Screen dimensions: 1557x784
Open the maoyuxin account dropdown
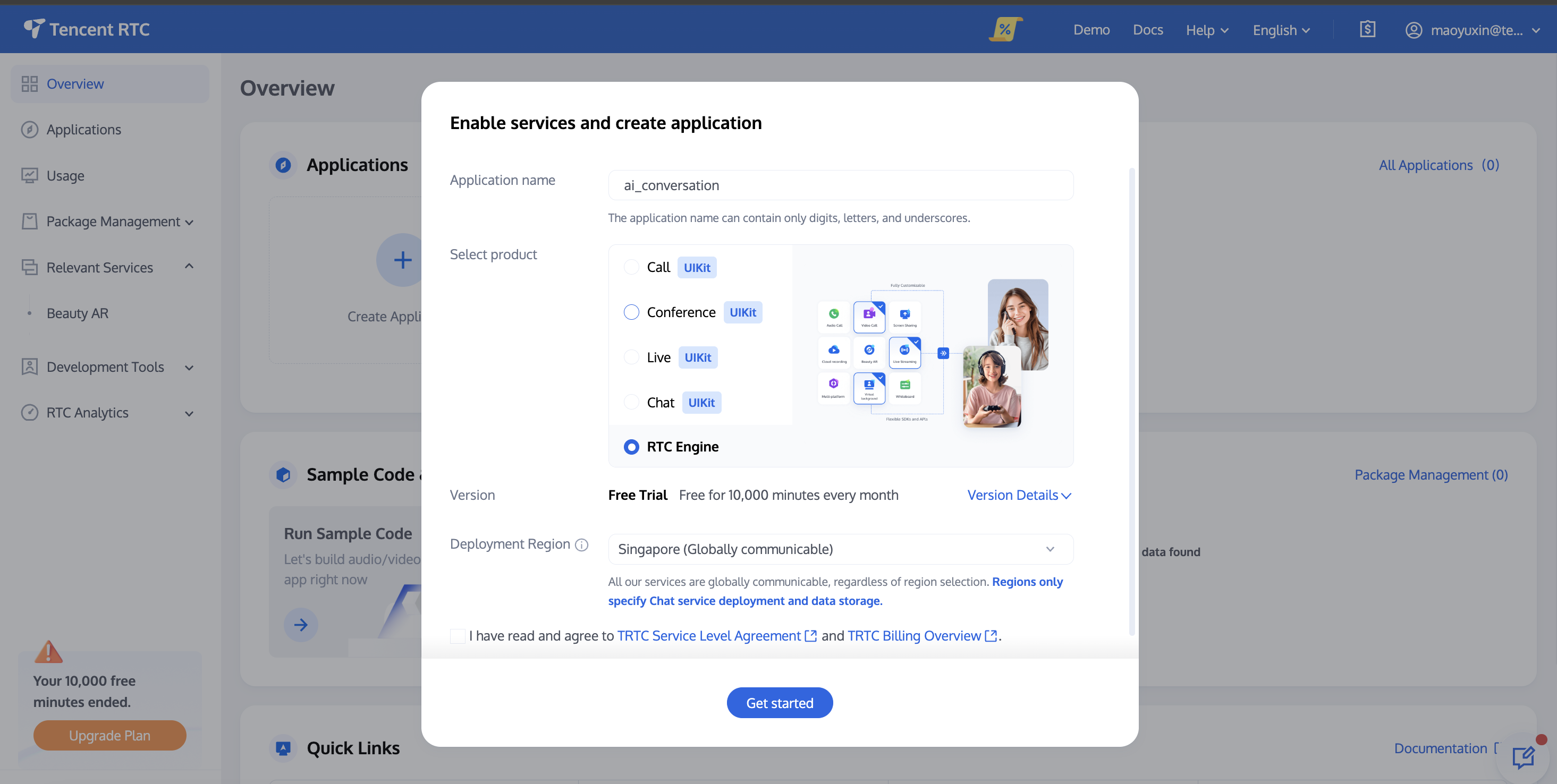tap(1473, 30)
